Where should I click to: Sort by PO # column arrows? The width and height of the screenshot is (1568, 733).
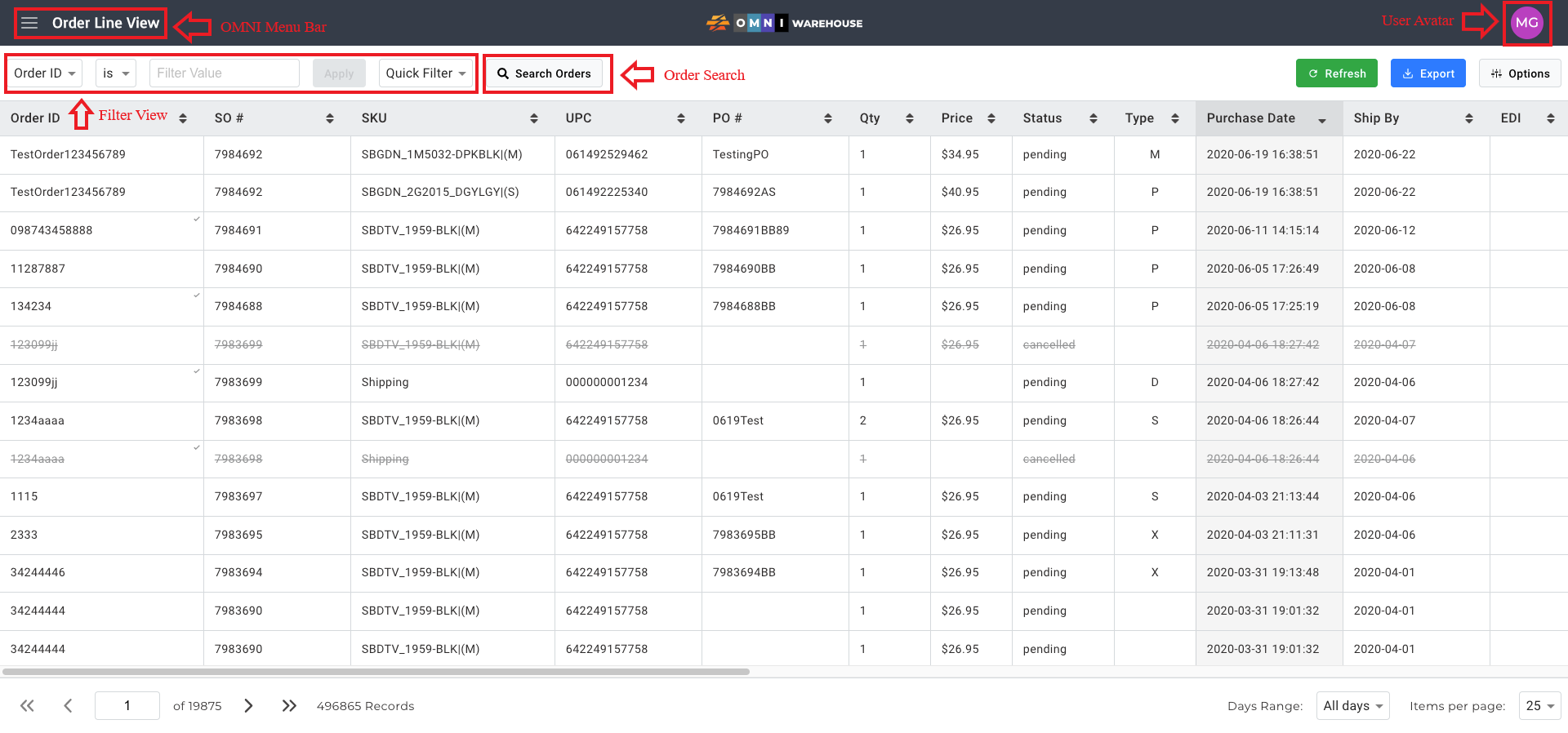point(828,118)
